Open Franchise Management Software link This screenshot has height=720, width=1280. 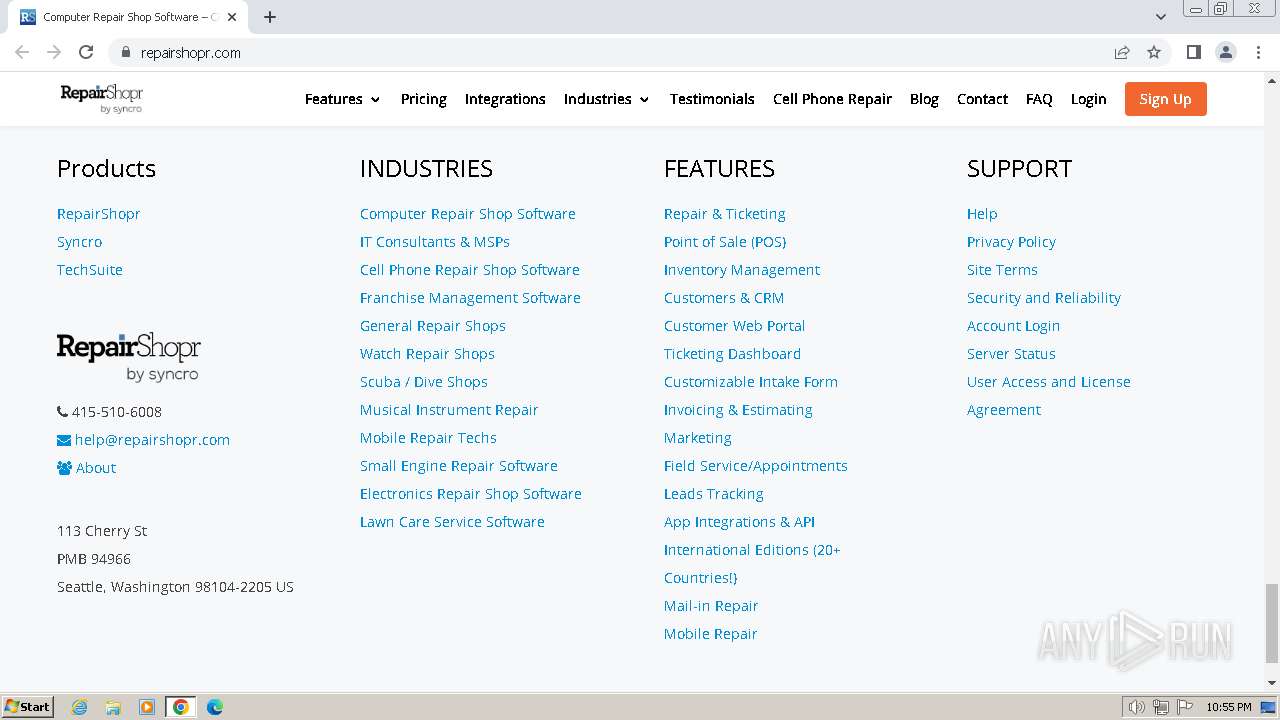pyautogui.click(x=470, y=298)
